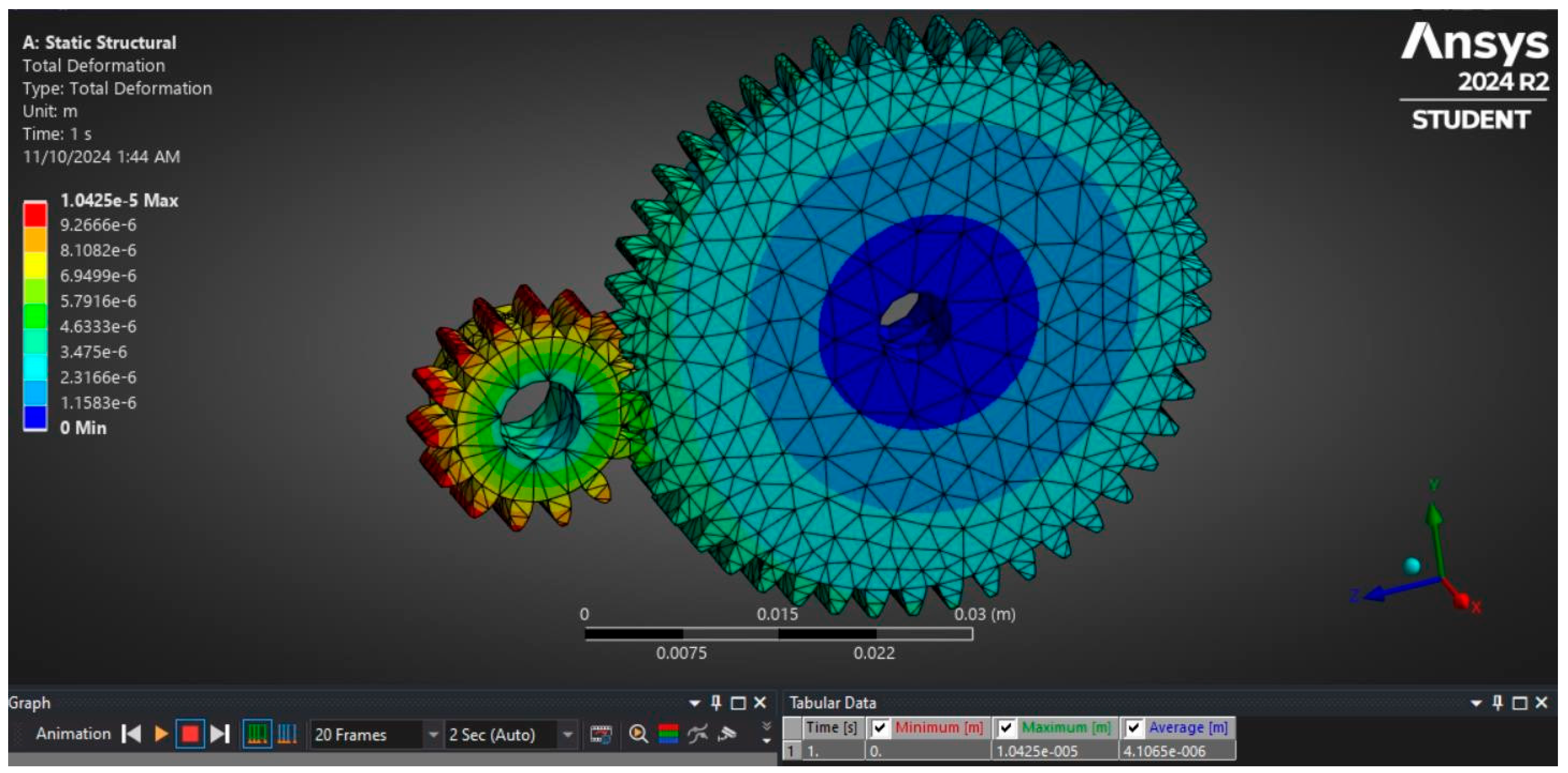This screenshot has width=1568, height=773.
Task: Jump to next animation frame
Action: click(220, 734)
